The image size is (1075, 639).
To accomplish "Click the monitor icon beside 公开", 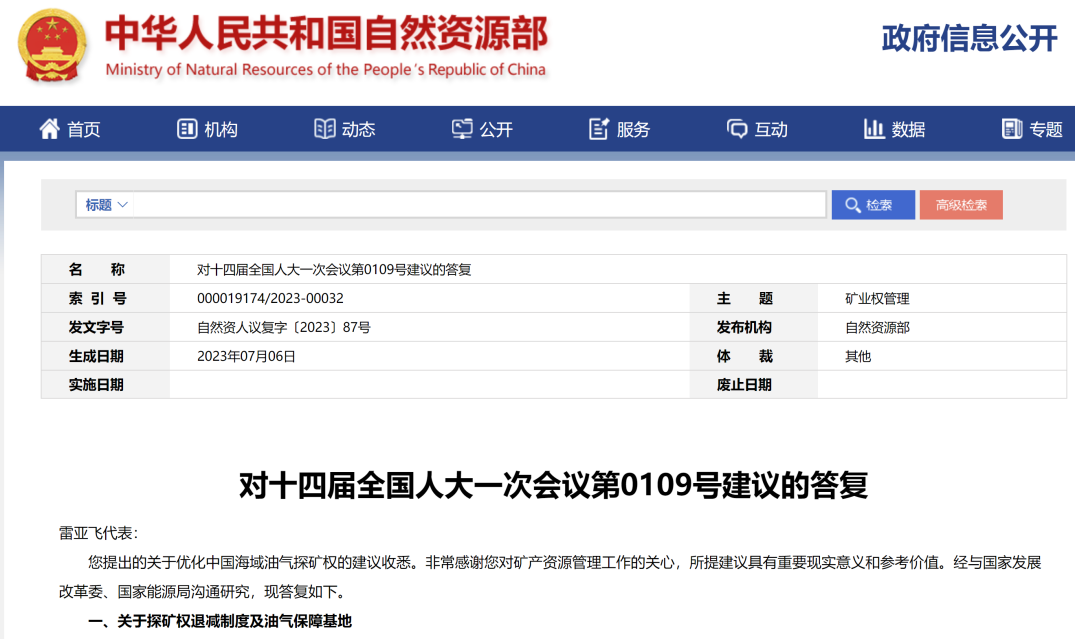I will click(462, 129).
